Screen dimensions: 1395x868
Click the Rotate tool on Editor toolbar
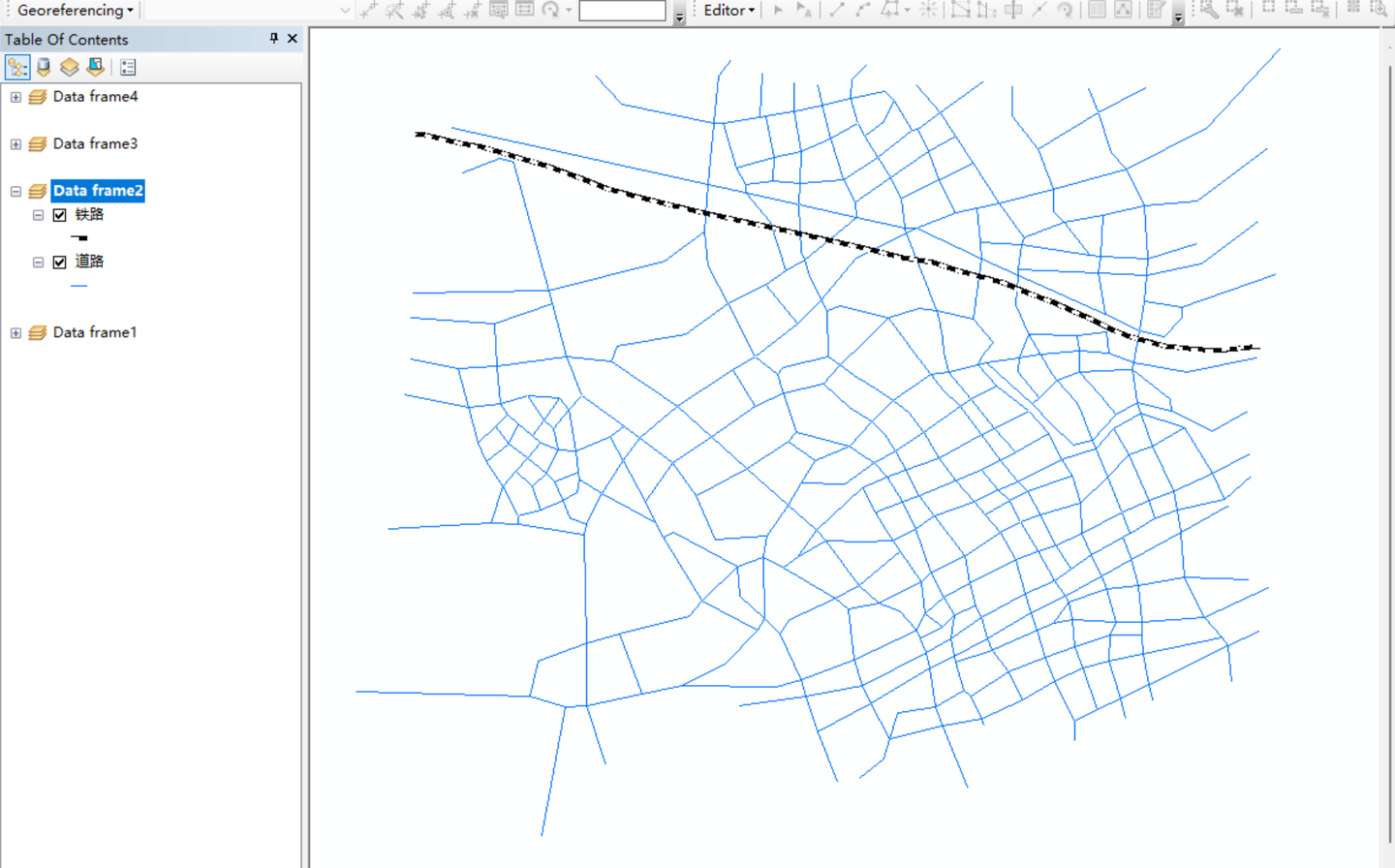click(1066, 11)
